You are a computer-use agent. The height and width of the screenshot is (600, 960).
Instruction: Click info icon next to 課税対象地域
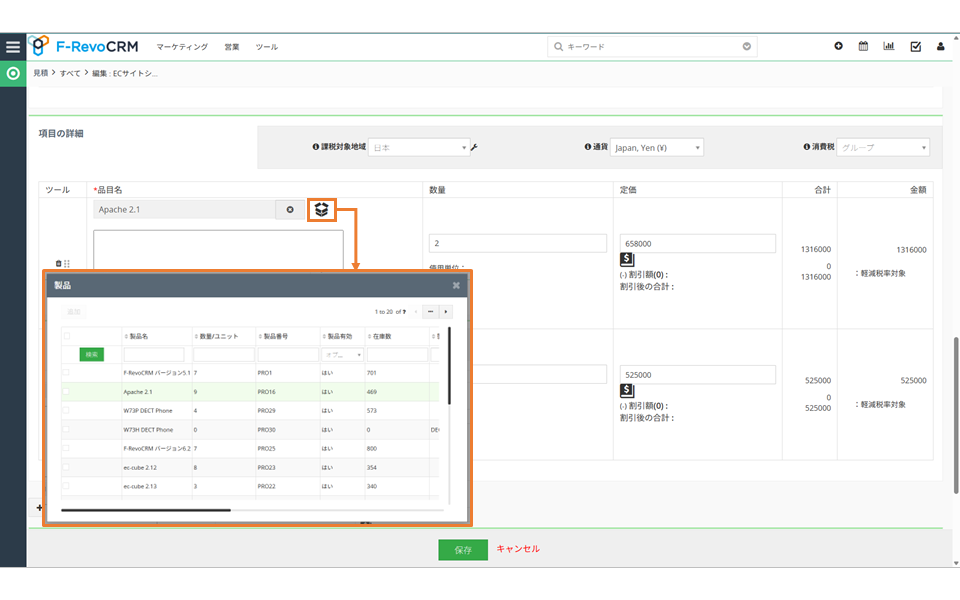click(316, 147)
